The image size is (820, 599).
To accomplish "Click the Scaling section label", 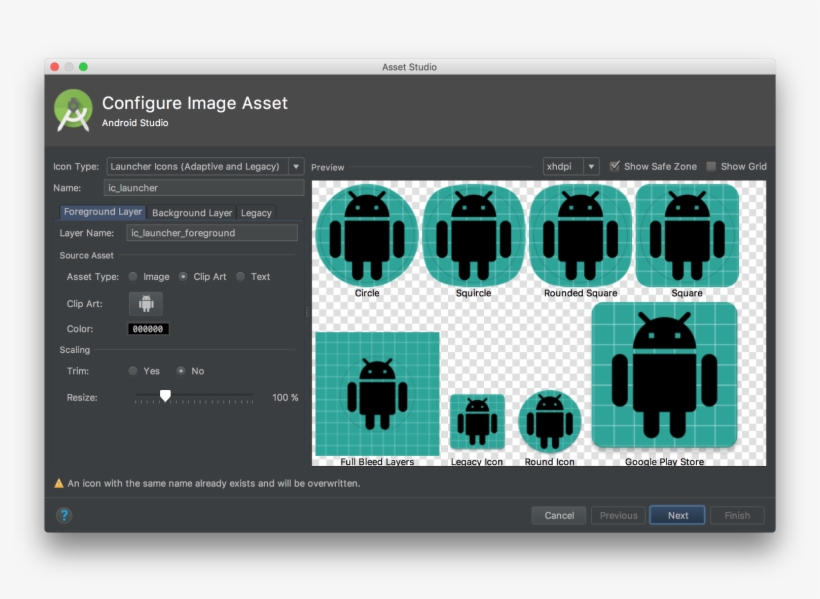I will pos(74,349).
